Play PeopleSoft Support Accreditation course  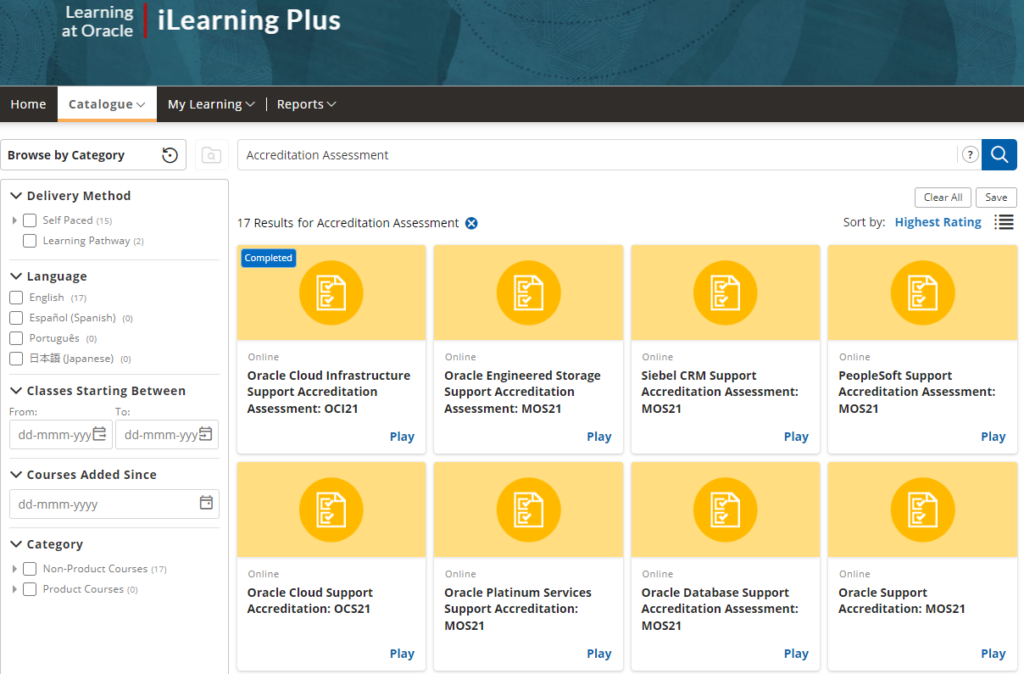coord(993,436)
